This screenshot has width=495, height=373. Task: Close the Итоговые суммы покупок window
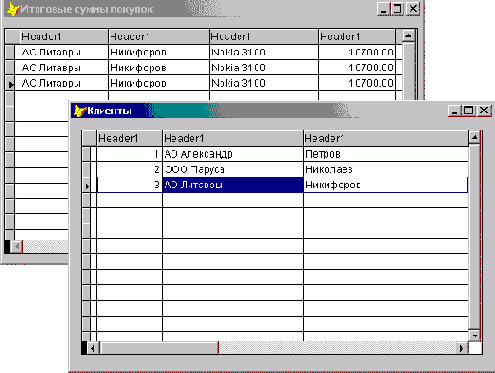coord(413,9)
